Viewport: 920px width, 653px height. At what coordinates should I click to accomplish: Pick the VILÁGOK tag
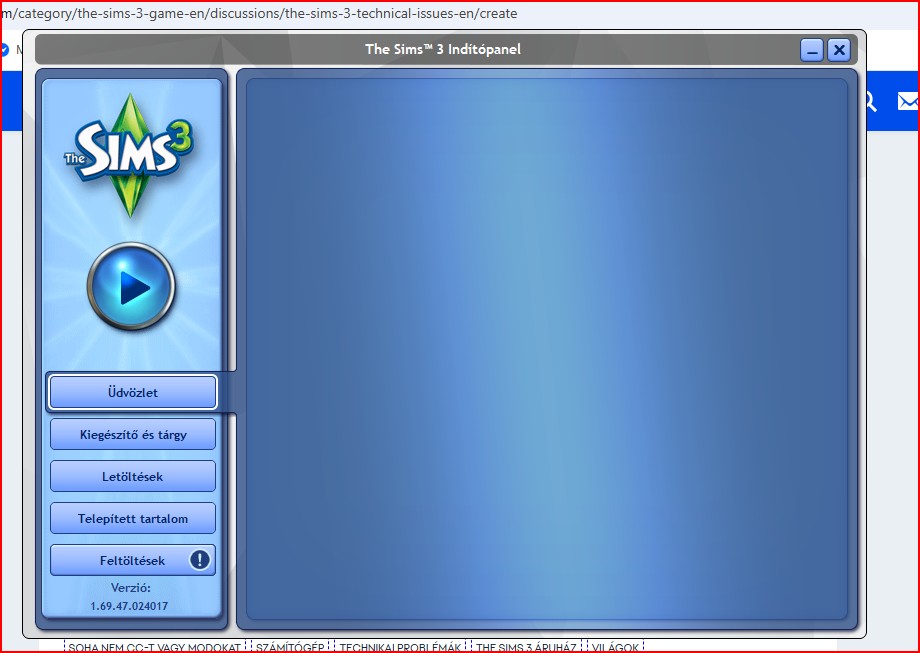point(614,647)
